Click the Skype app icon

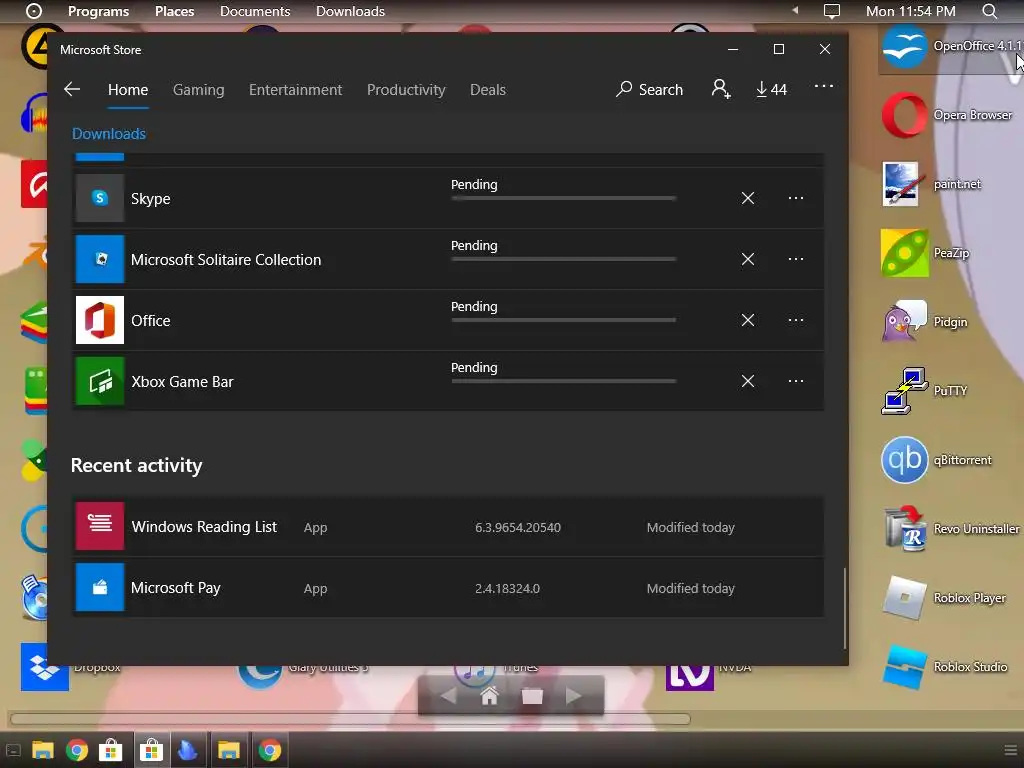pos(100,198)
